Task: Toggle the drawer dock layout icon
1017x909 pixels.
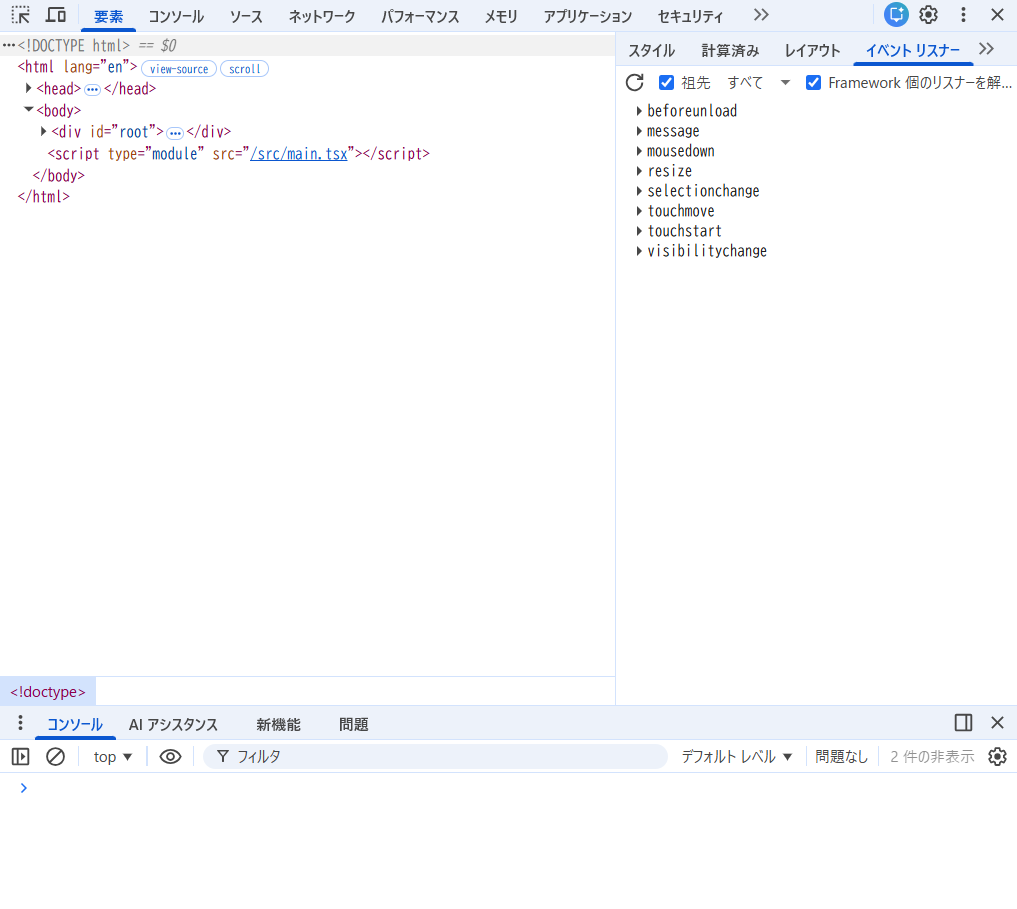Action: pos(963,723)
